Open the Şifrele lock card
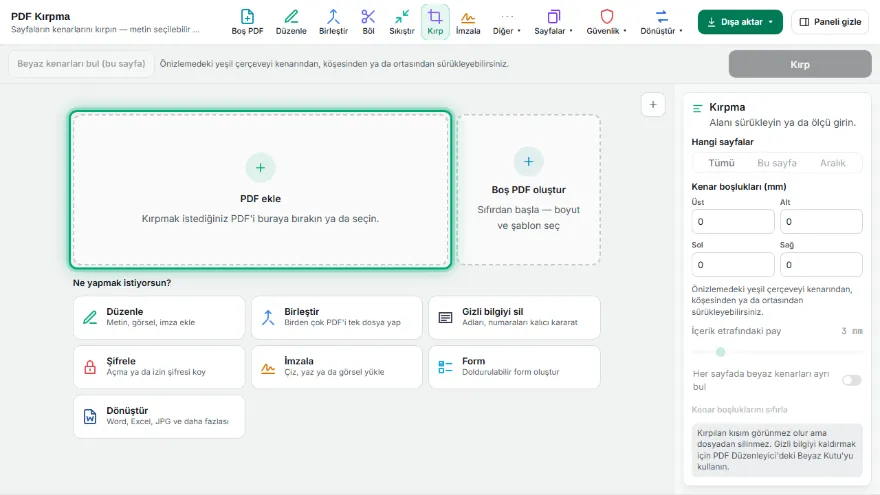This screenshot has height=495, width=880. point(159,366)
